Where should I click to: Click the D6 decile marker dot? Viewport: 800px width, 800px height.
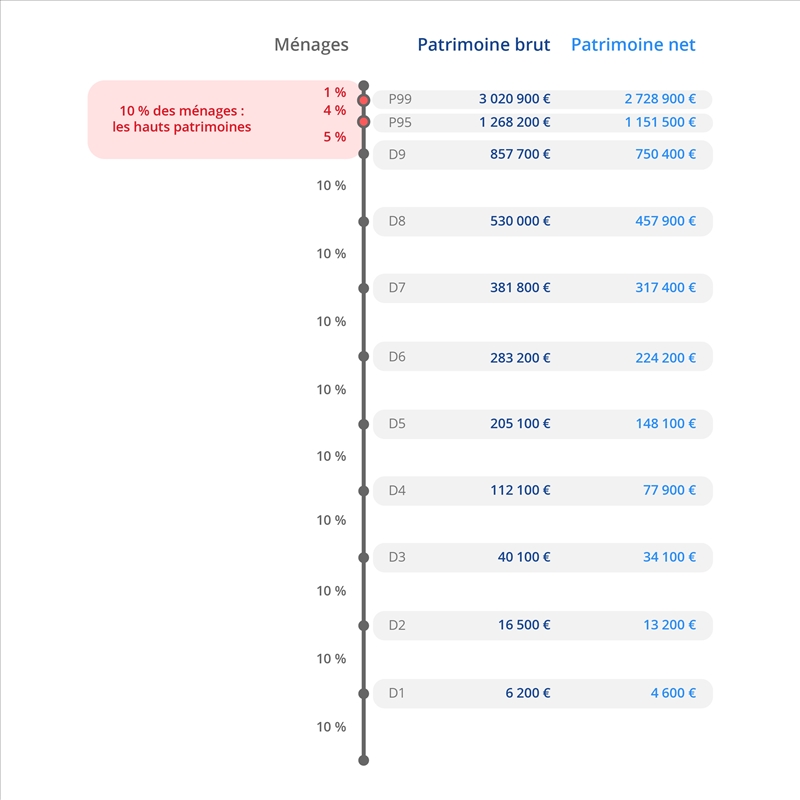click(364, 356)
